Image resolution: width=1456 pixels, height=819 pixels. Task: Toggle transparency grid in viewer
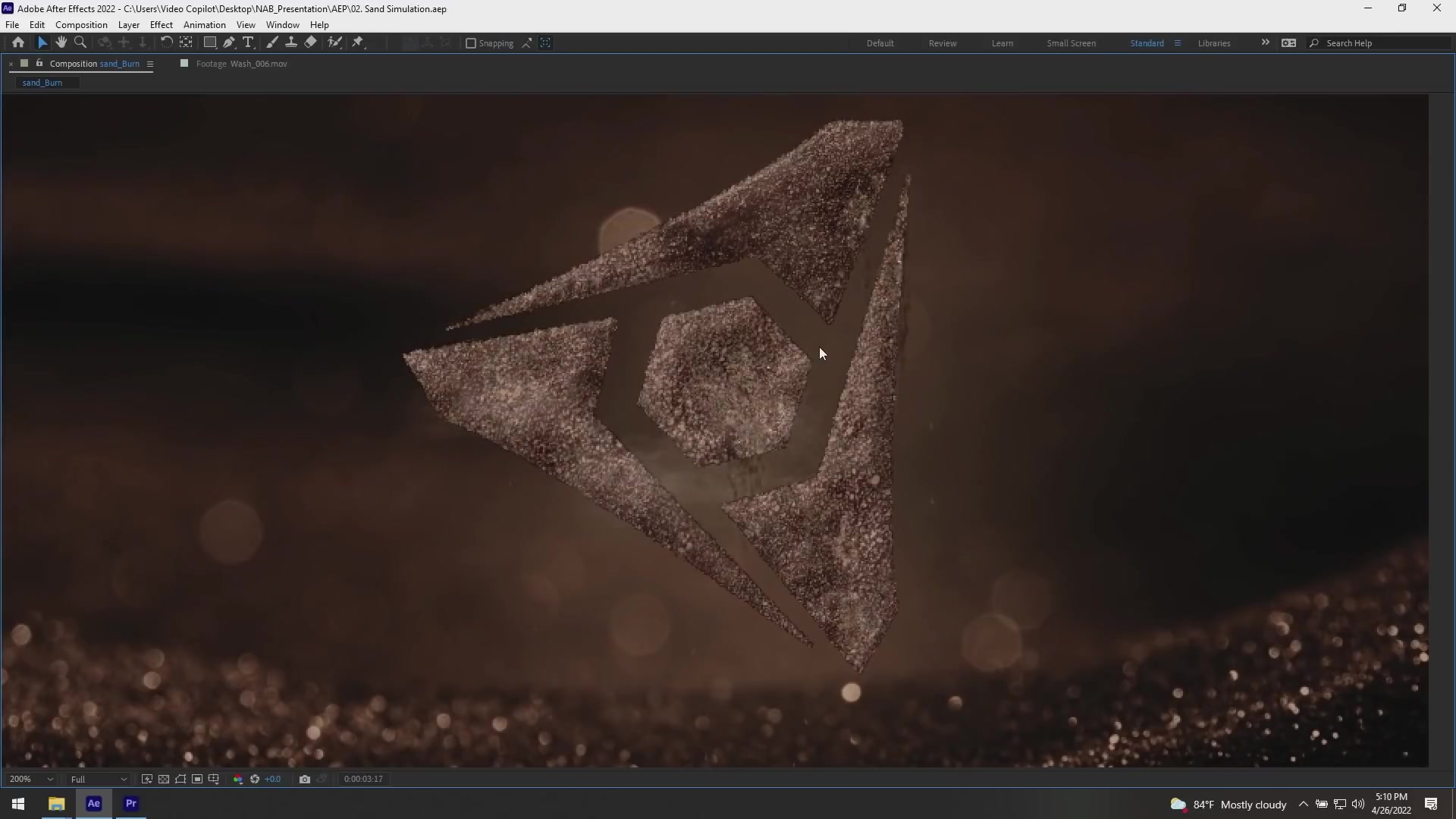coord(164,779)
